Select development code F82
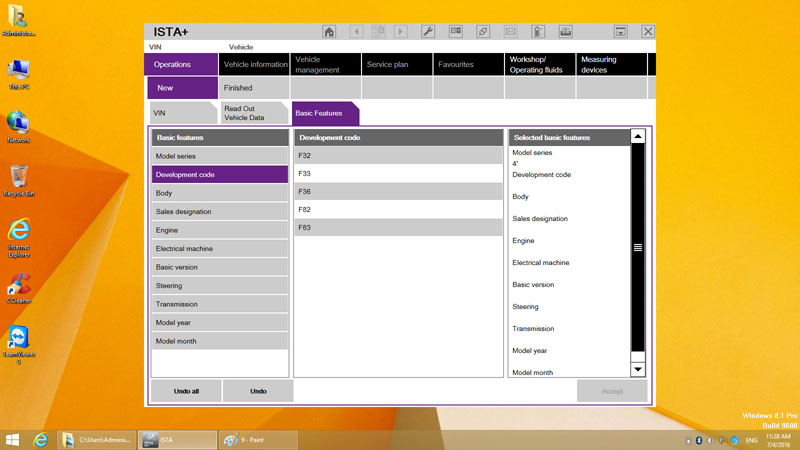The image size is (800, 450). click(x=397, y=210)
